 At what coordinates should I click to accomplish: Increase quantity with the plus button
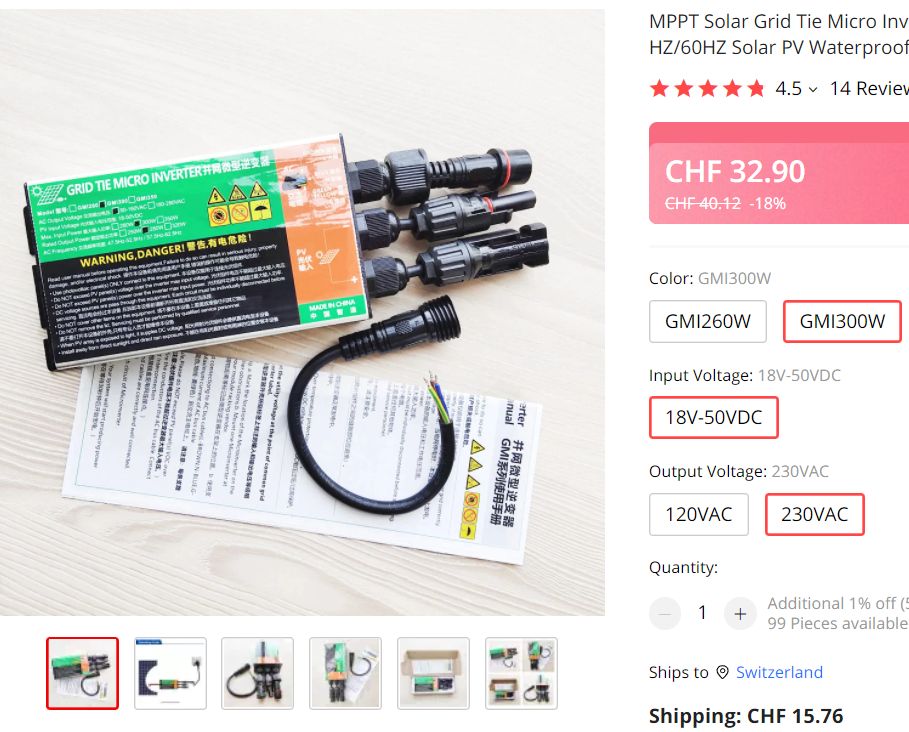(x=740, y=613)
